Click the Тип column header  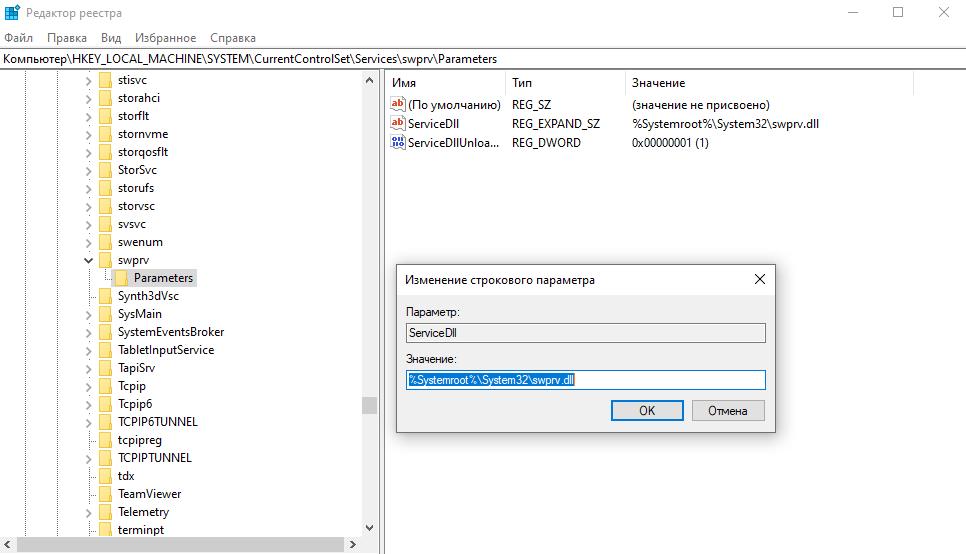tap(522, 83)
